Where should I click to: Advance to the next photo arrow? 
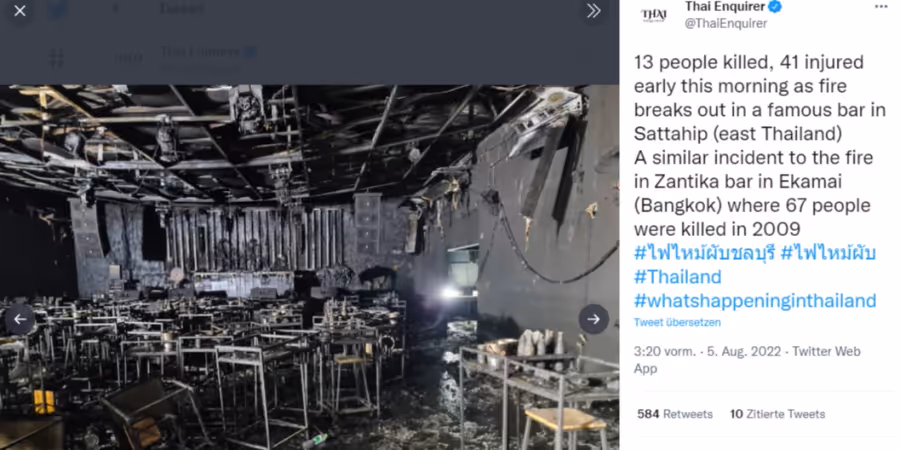pyautogui.click(x=593, y=319)
